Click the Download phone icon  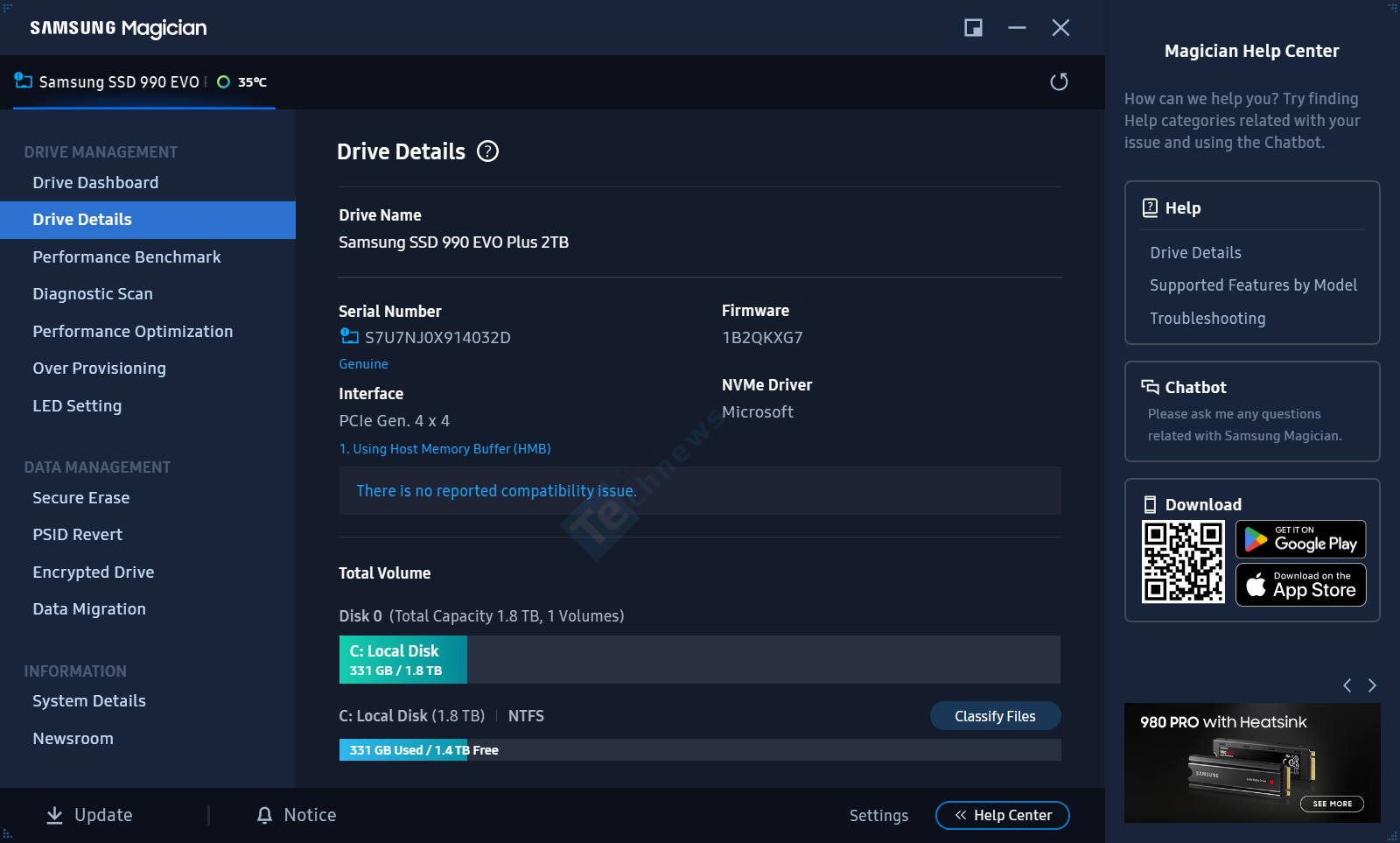(1150, 504)
